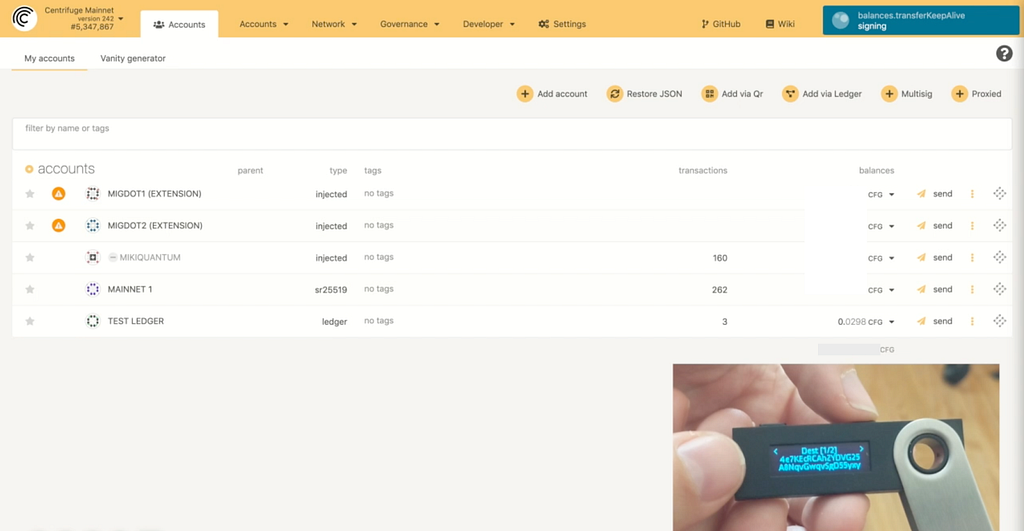Click the MAINNET 1 account identicon
This screenshot has height=531, width=1024.
coord(93,289)
